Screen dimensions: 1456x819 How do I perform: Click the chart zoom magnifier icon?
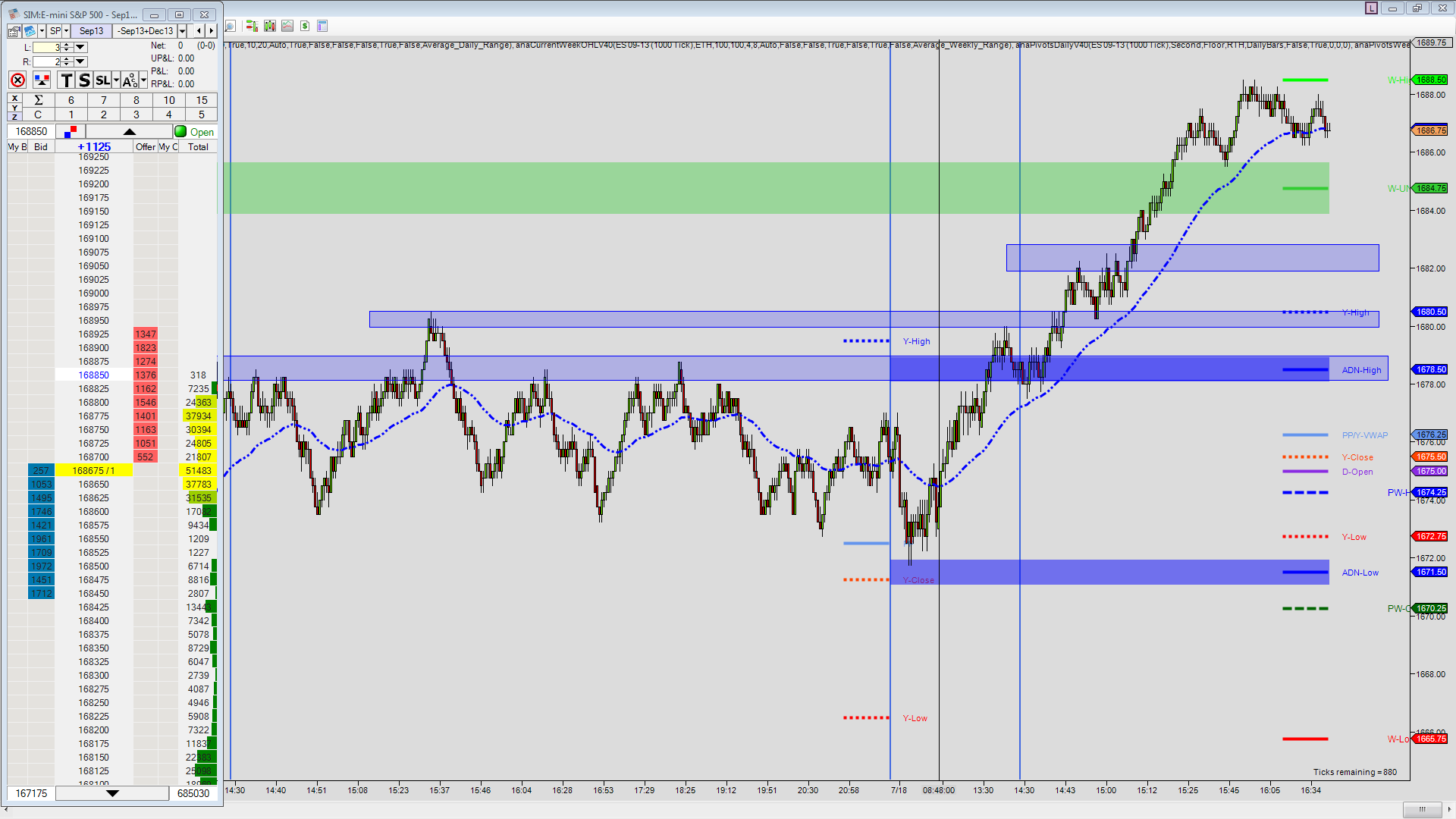coord(231,26)
